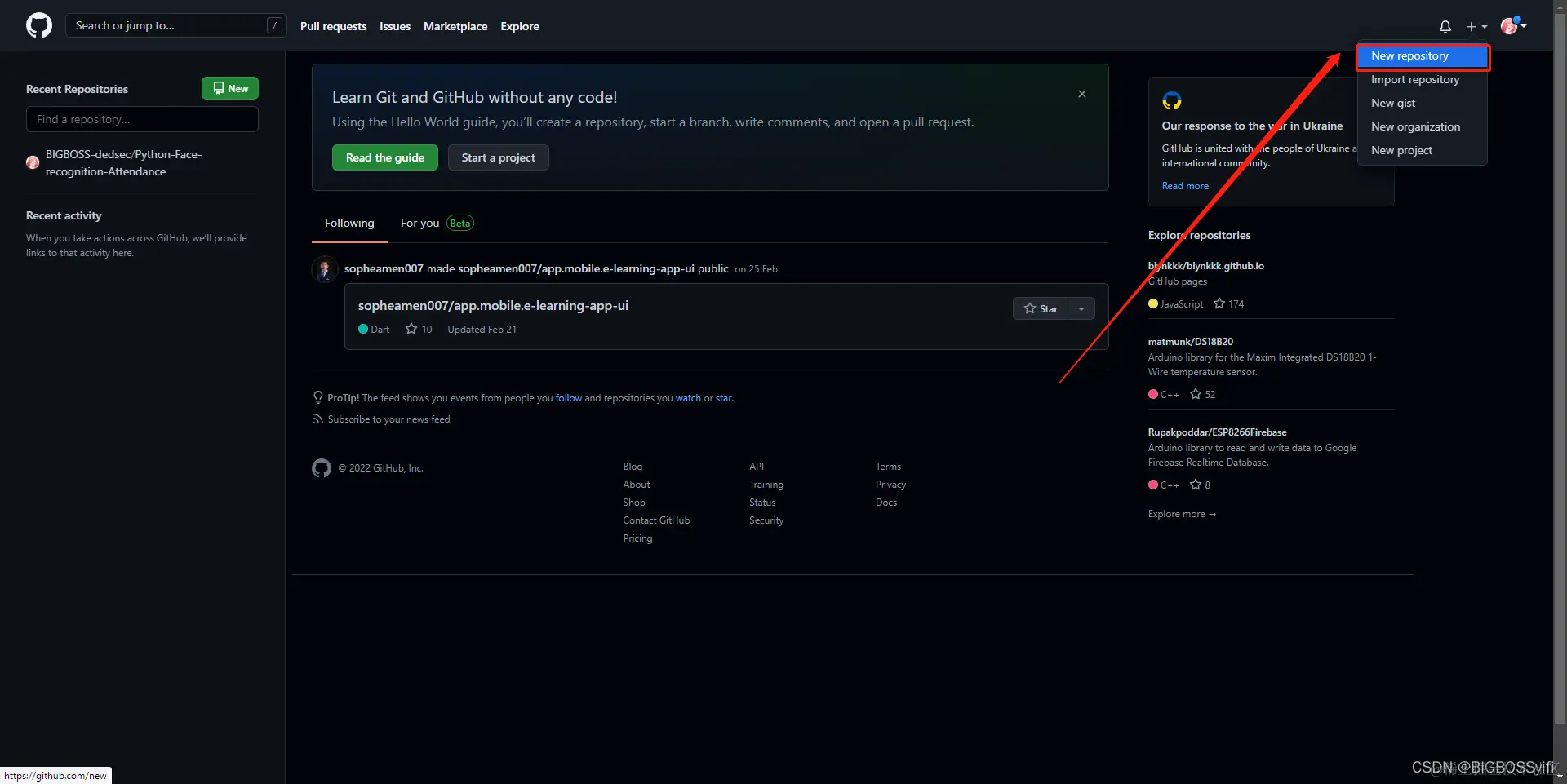Screen dimensions: 1567x784
Task: Open the Privacy footer link
Action: coord(890,485)
